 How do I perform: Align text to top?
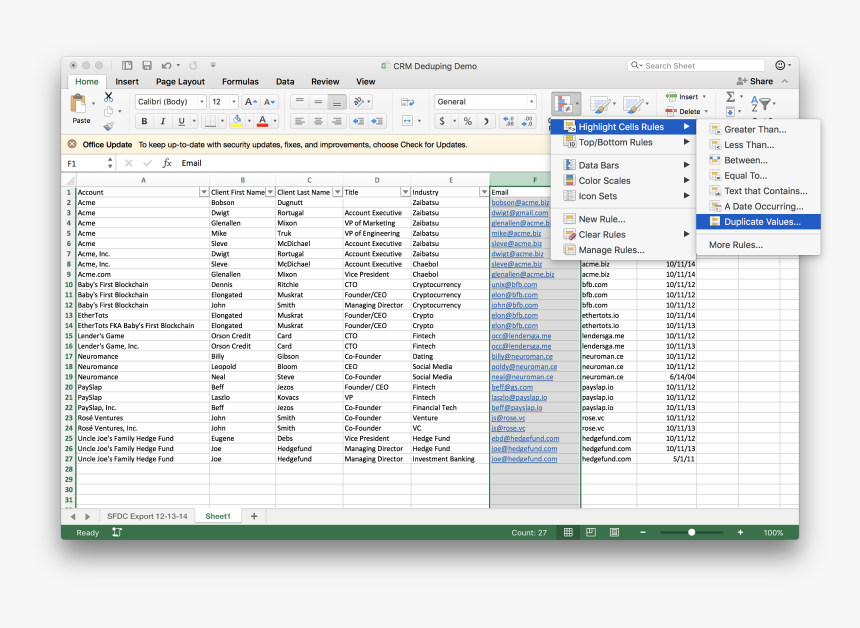click(x=299, y=102)
